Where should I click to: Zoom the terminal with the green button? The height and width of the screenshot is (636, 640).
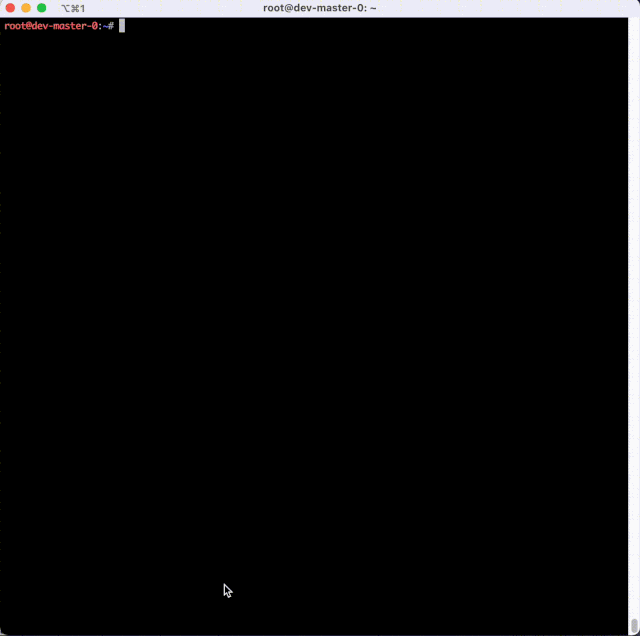42,8
